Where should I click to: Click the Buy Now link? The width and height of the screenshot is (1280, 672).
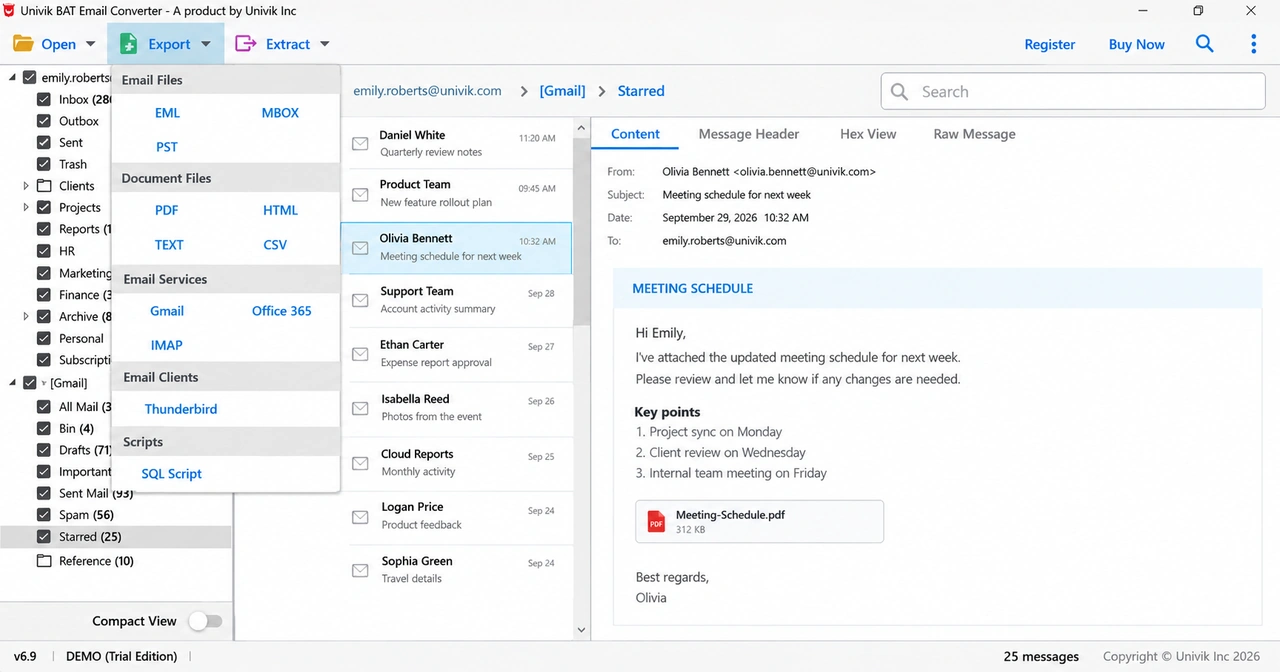[1137, 44]
